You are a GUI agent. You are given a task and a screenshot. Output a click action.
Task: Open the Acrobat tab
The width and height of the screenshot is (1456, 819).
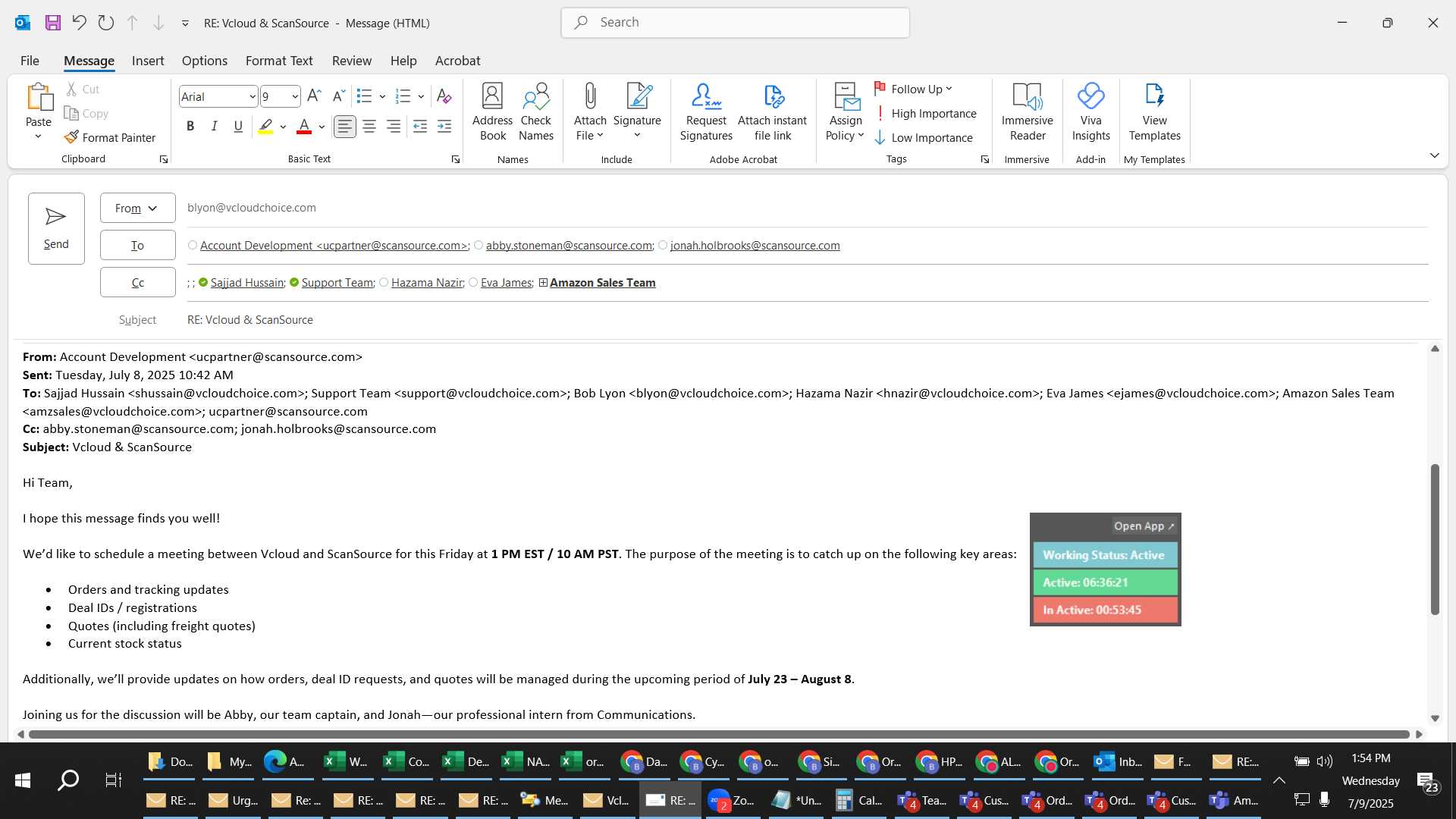pyautogui.click(x=457, y=61)
